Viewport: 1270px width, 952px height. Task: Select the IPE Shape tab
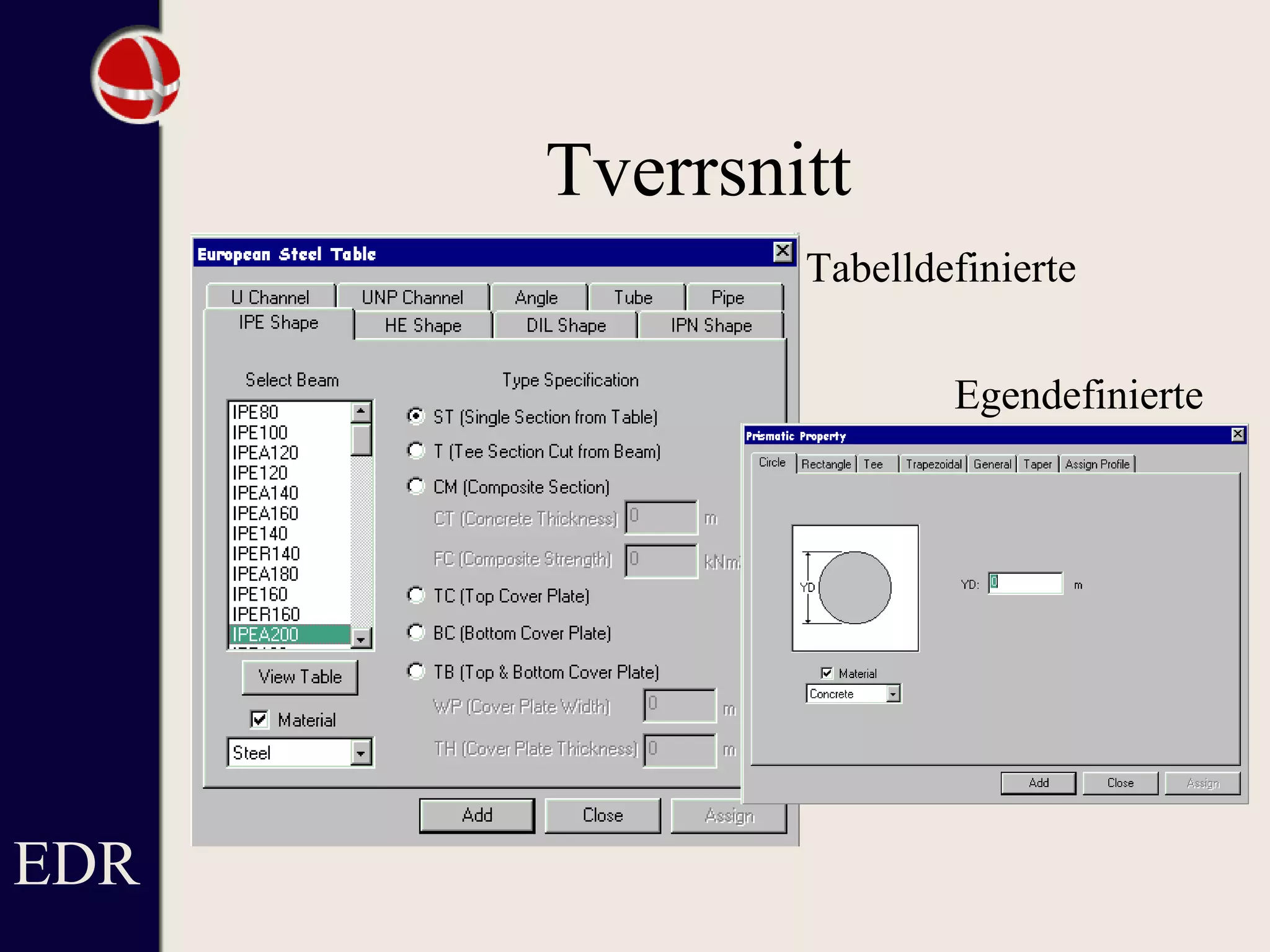tap(278, 323)
